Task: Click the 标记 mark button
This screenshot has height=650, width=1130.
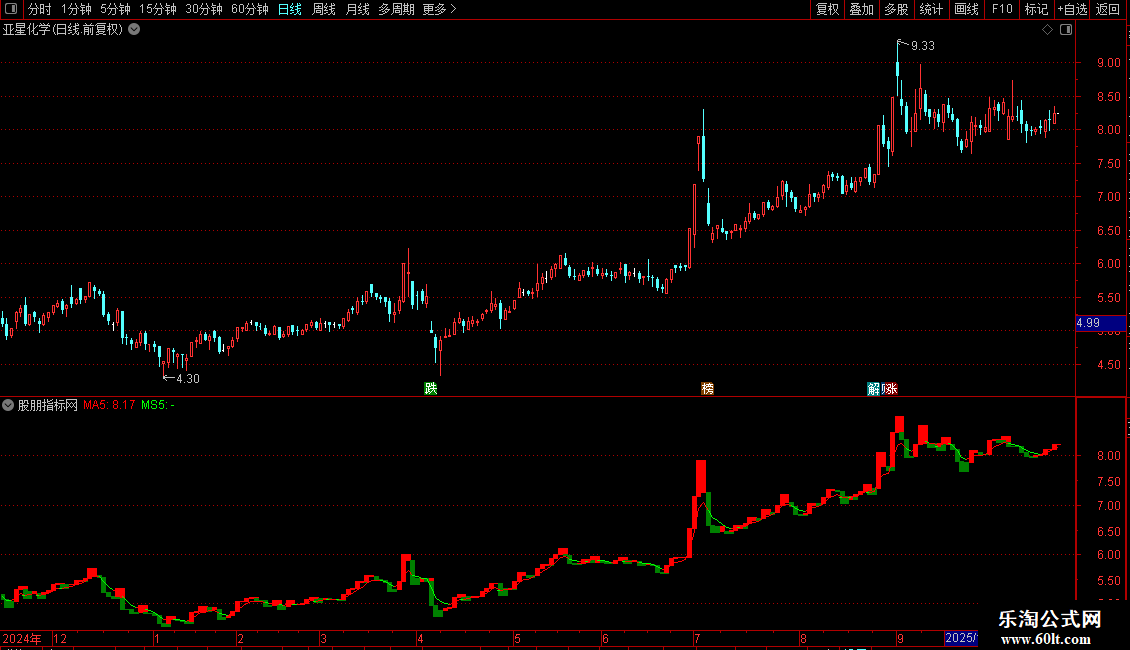Action: point(1036,9)
